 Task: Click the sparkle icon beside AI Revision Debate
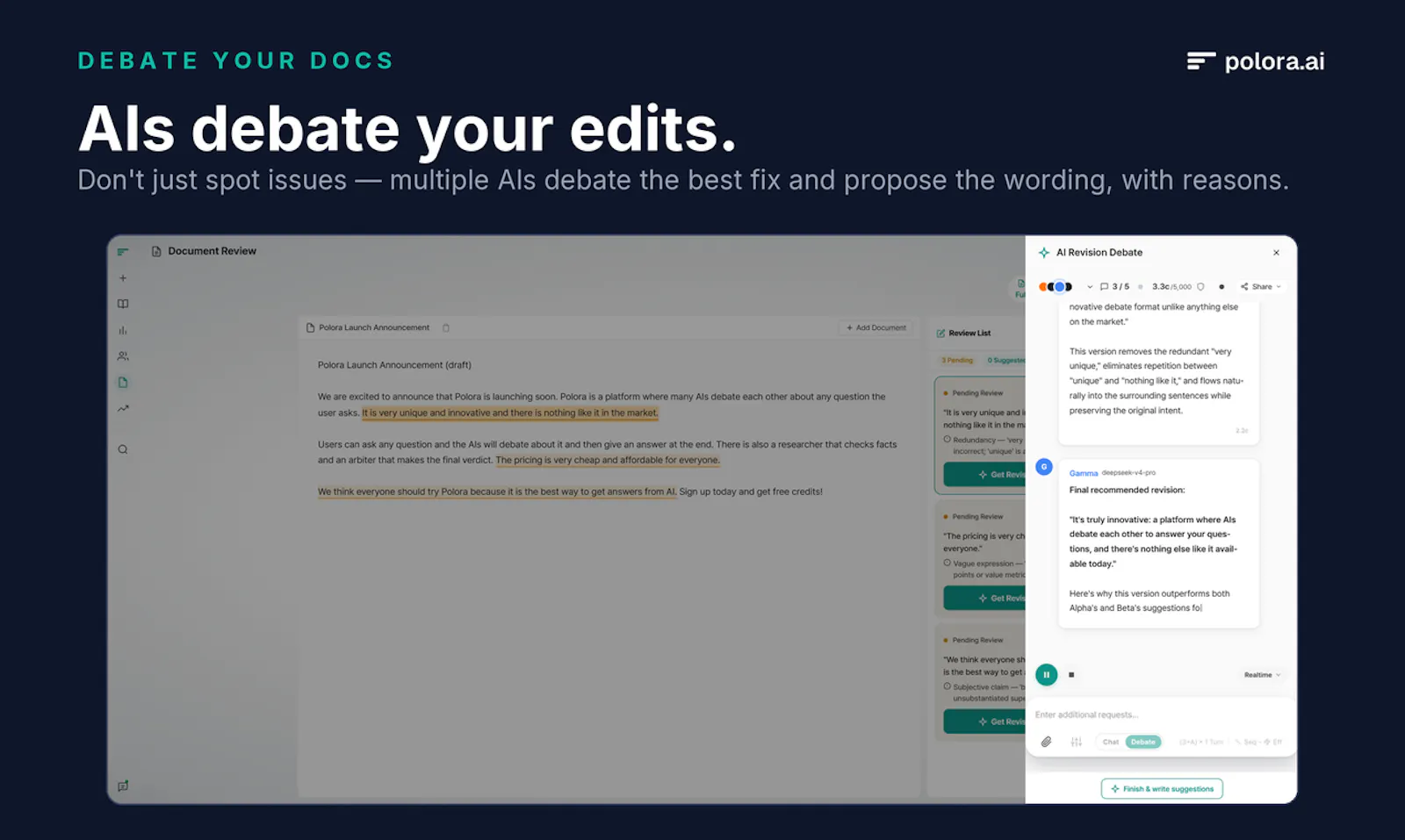pos(1044,253)
